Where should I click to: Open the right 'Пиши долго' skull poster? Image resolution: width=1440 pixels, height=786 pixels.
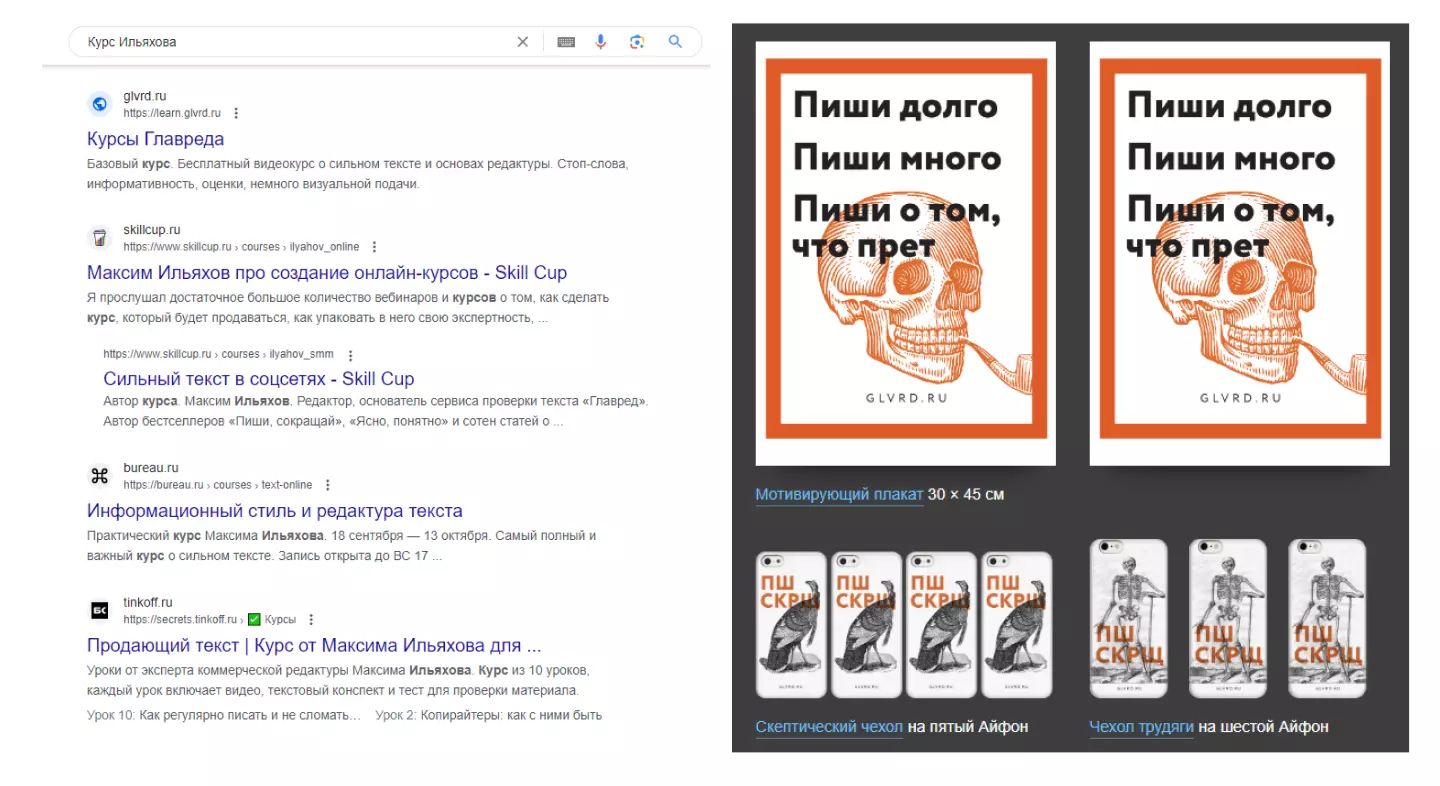coord(1239,253)
